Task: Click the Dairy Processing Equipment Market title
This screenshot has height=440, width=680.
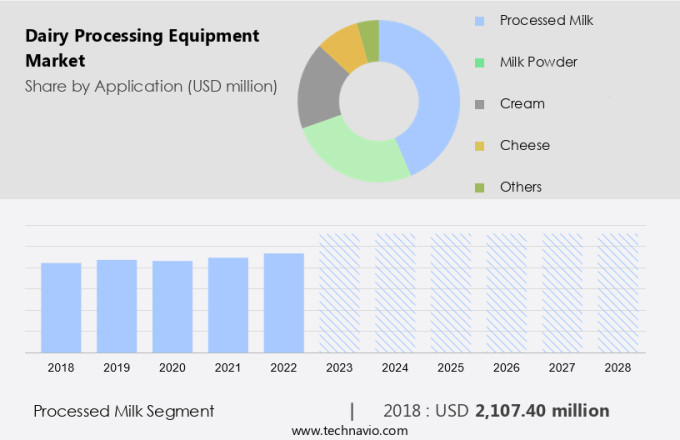Action: pos(142,48)
